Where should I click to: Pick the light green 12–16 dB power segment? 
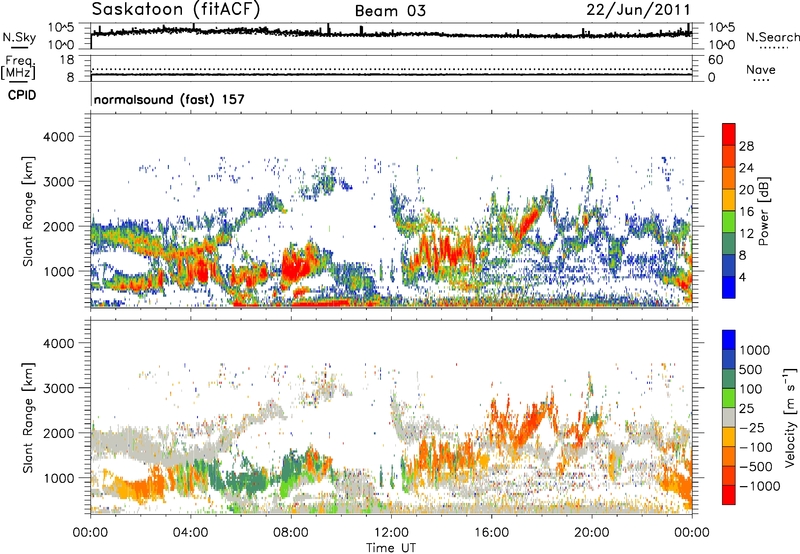coord(729,221)
